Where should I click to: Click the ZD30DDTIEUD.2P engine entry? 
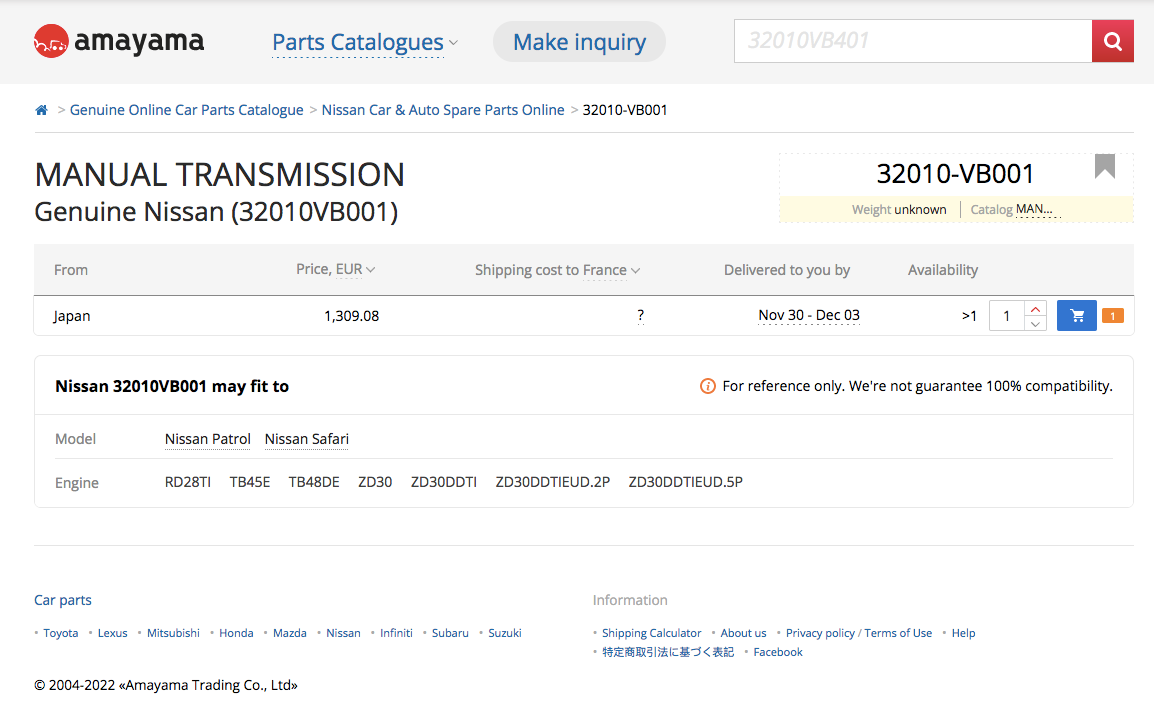click(553, 483)
